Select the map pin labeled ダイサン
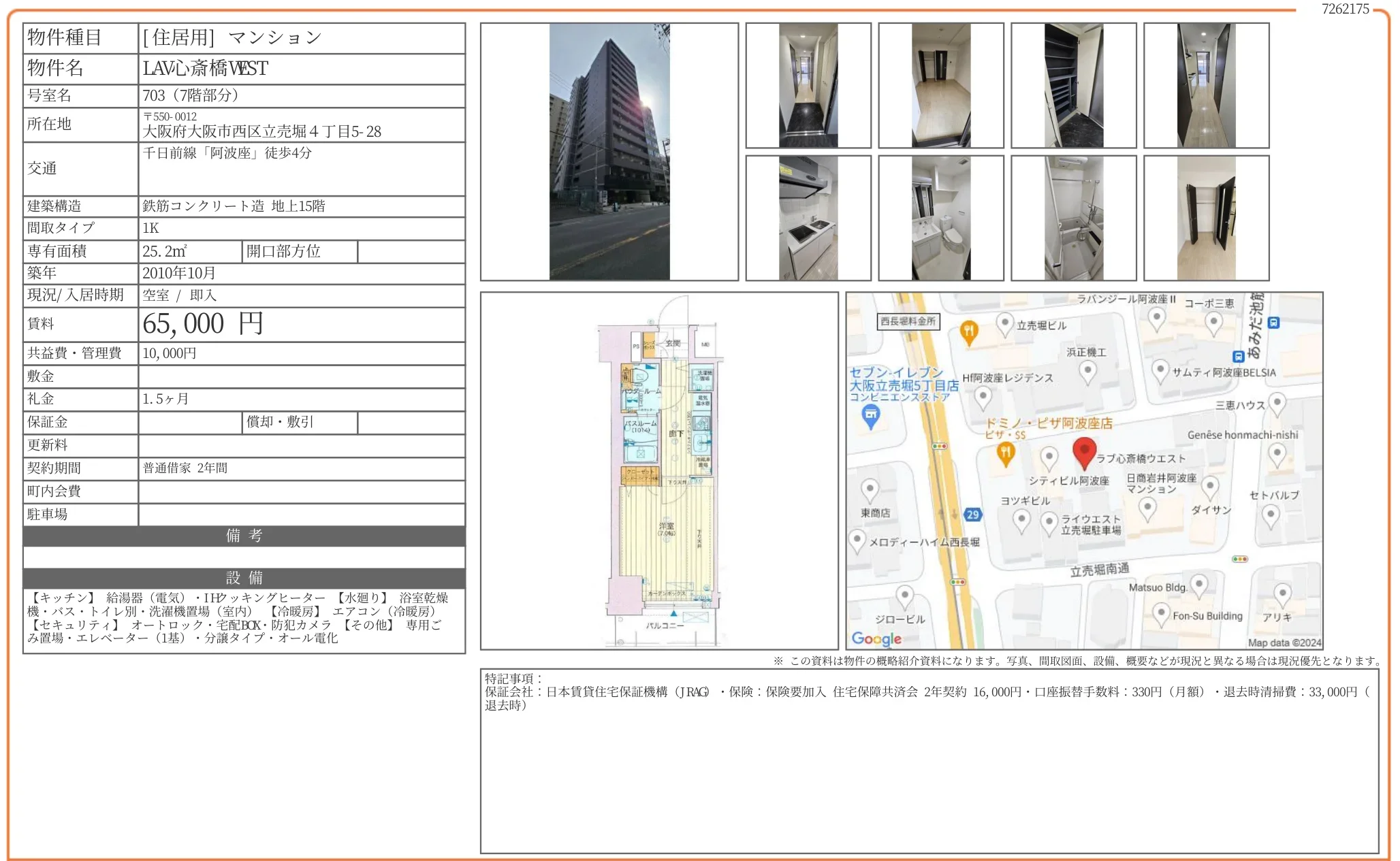The image size is (1400, 861). [x=1210, y=486]
